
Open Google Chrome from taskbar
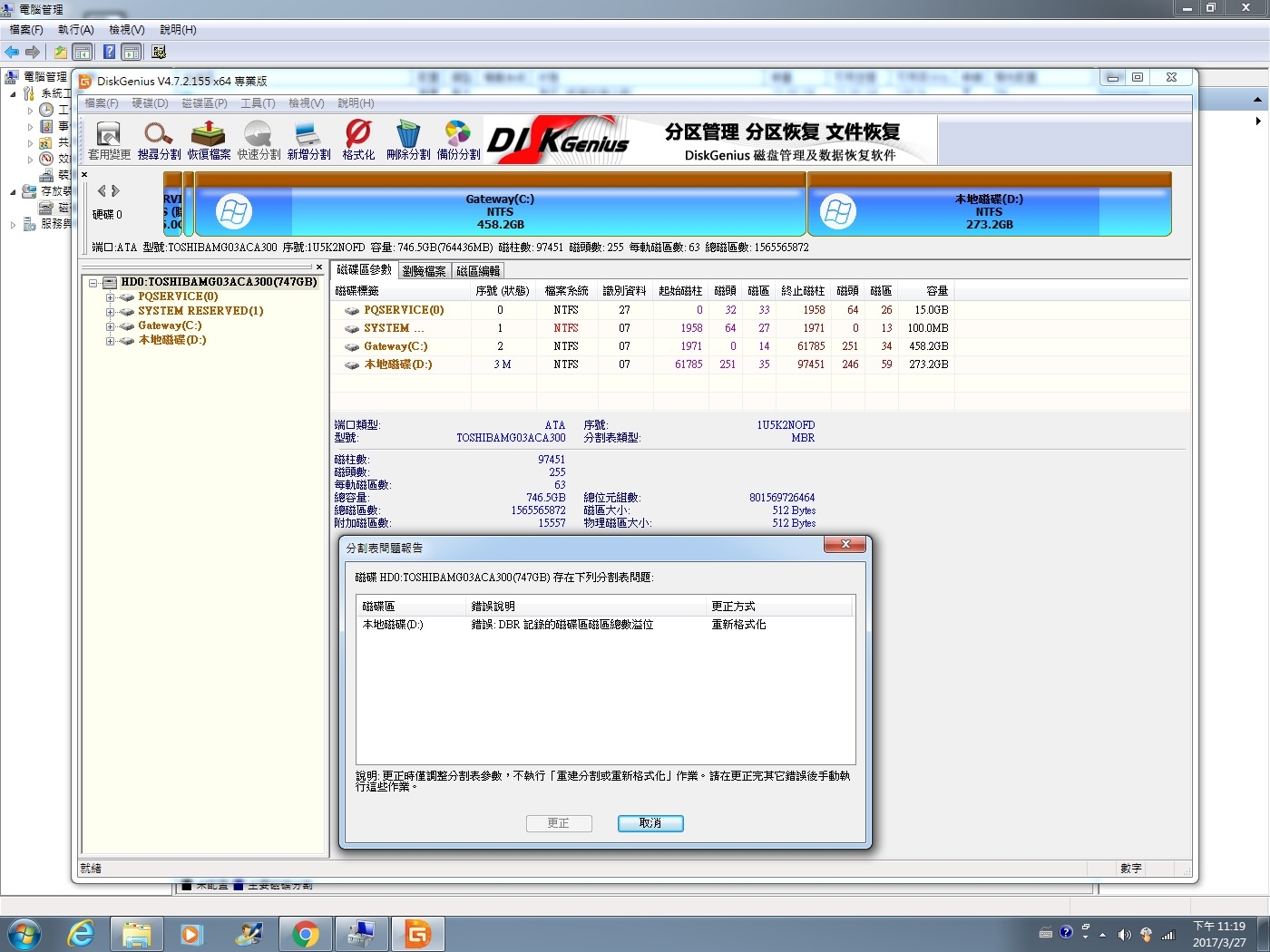(306, 933)
